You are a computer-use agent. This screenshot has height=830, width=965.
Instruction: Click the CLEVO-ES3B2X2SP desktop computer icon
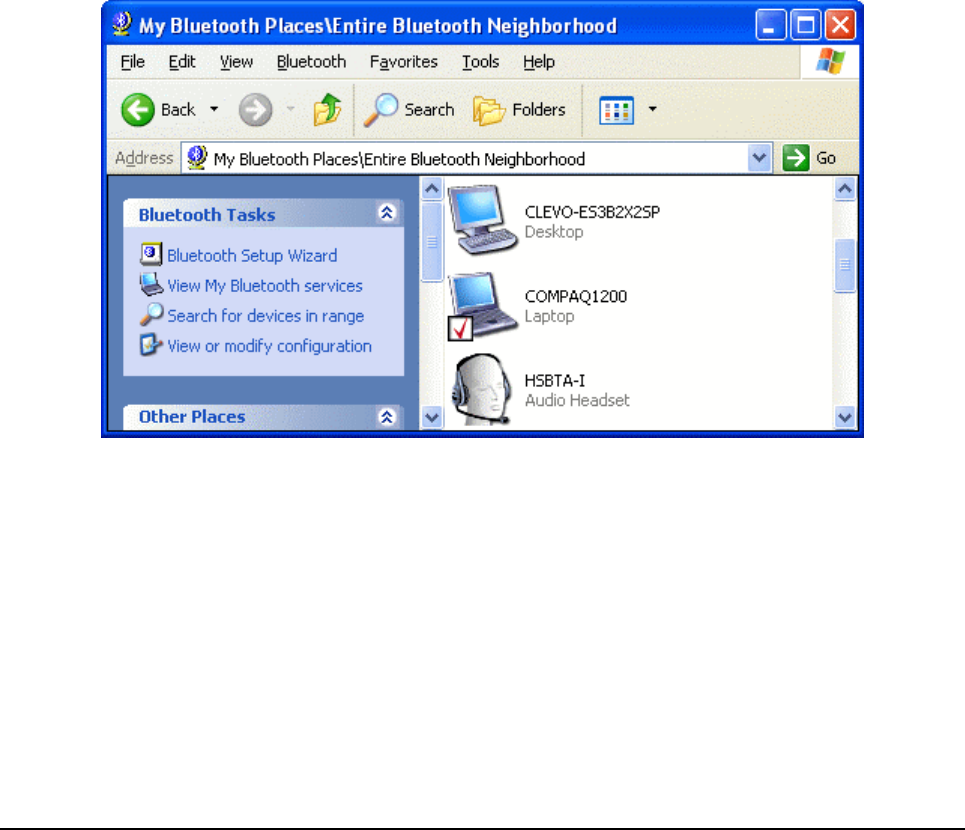point(482,220)
